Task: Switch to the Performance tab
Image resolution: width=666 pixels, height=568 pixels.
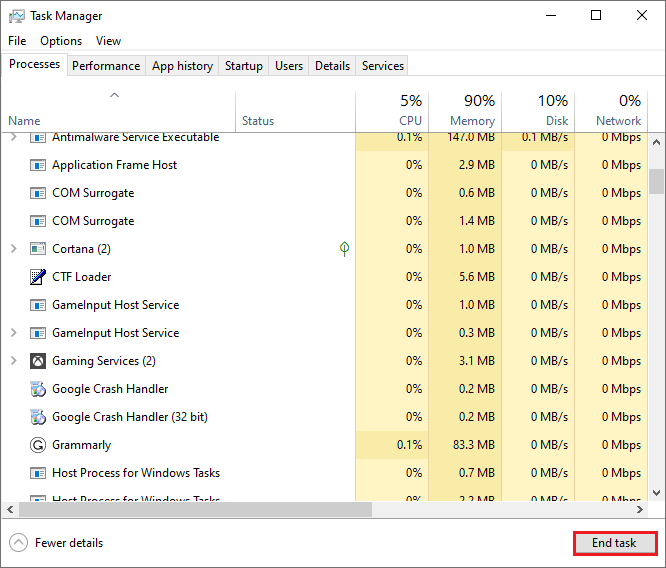Action: [x=106, y=66]
